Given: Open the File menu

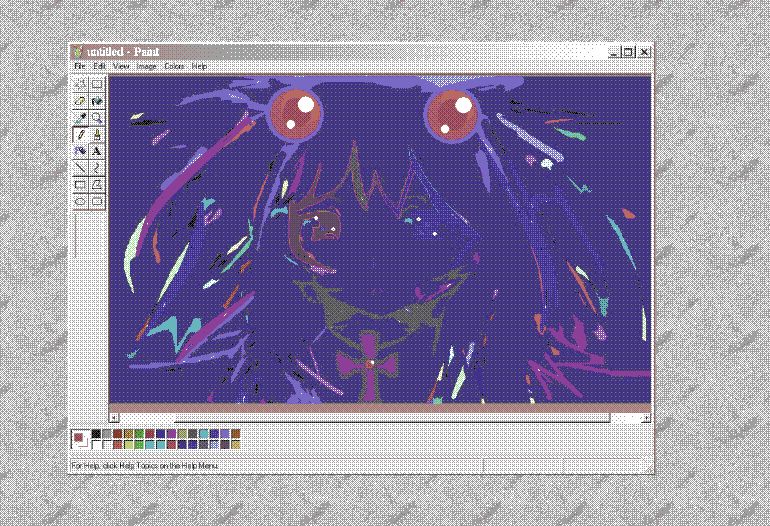Looking at the screenshot, I should click(80, 66).
